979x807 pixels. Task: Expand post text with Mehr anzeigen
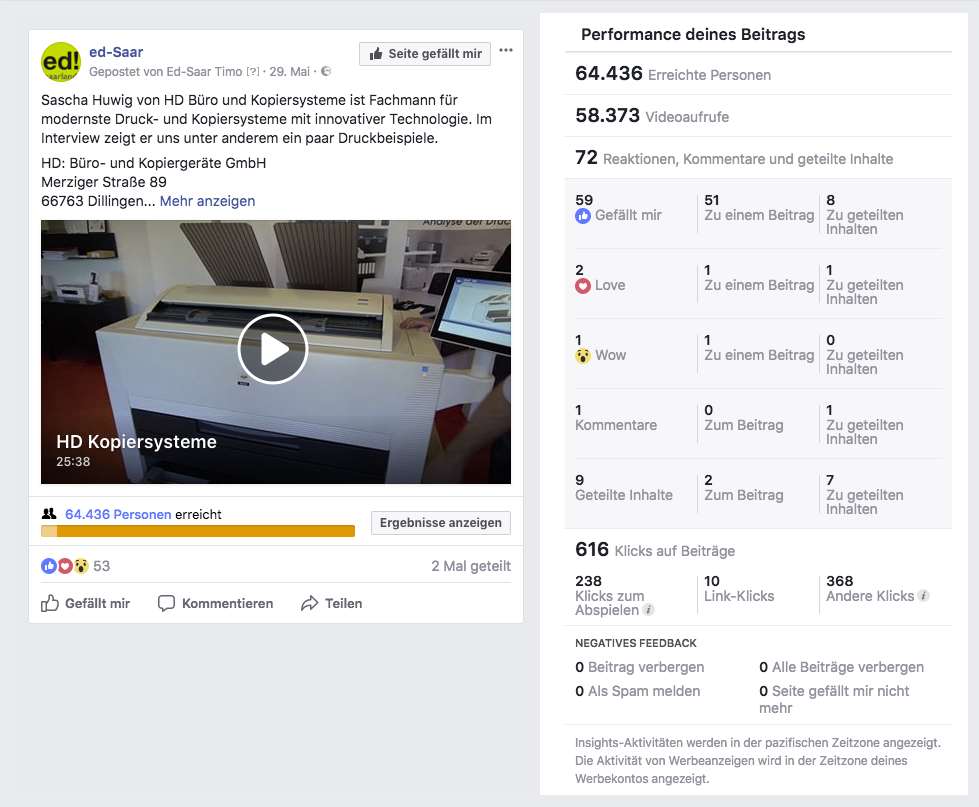tap(207, 201)
